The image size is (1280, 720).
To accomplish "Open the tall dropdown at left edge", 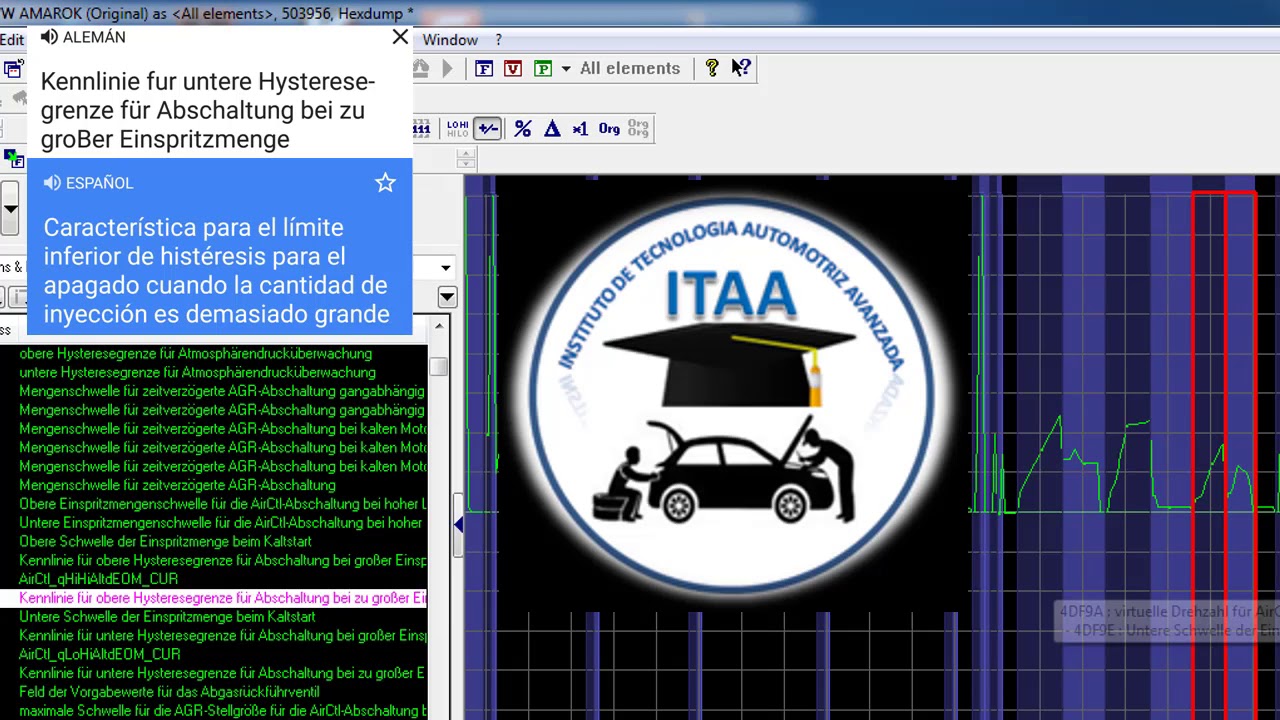I will pyautogui.click(x=10, y=209).
